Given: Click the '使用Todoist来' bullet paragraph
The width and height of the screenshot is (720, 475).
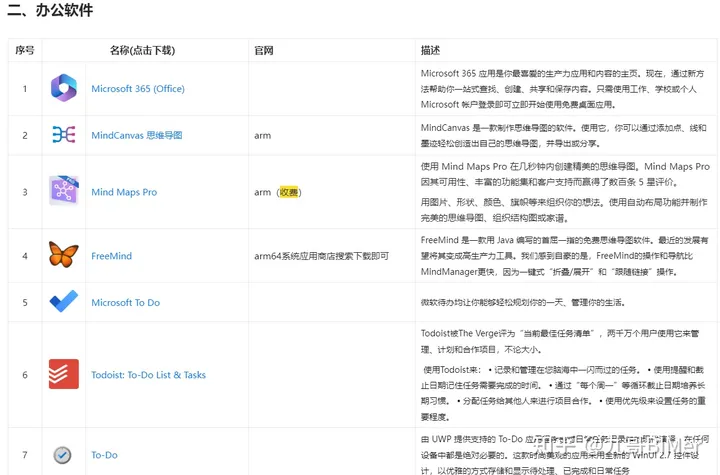Looking at the screenshot, I should click(563, 393).
